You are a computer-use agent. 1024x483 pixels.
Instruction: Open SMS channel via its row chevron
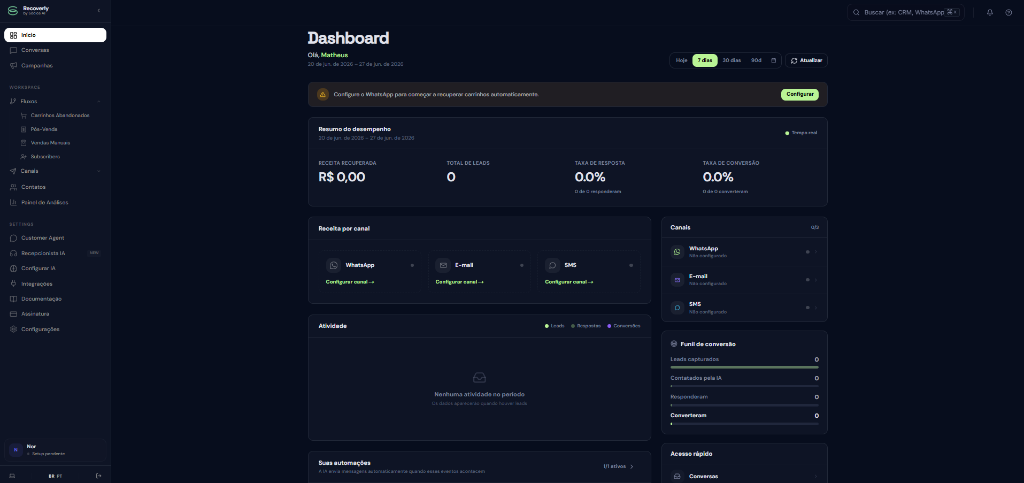point(816,307)
